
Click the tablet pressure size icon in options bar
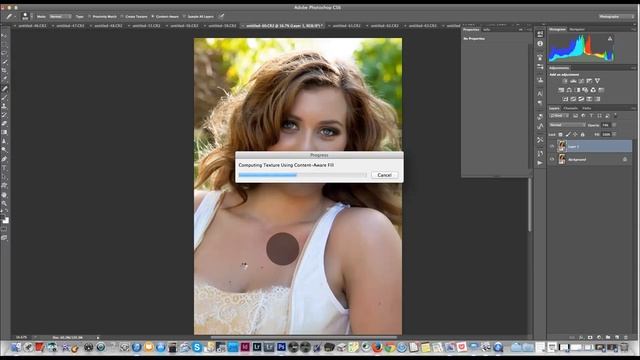(x=221, y=17)
